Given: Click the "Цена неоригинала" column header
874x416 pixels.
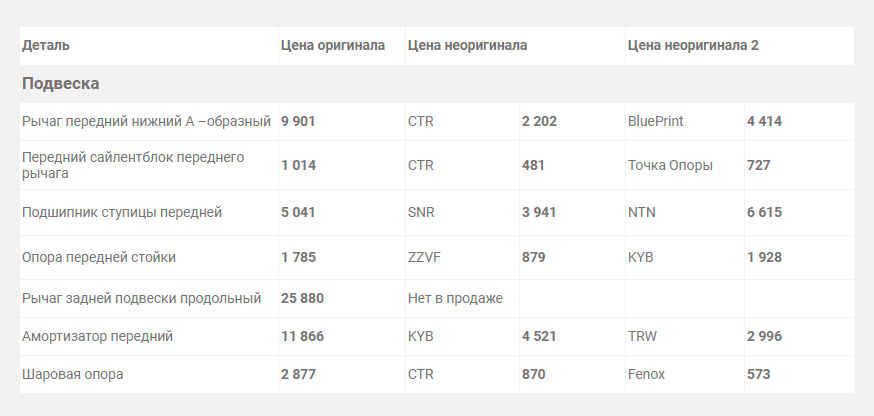Looking at the screenshot, I should (467, 46).
